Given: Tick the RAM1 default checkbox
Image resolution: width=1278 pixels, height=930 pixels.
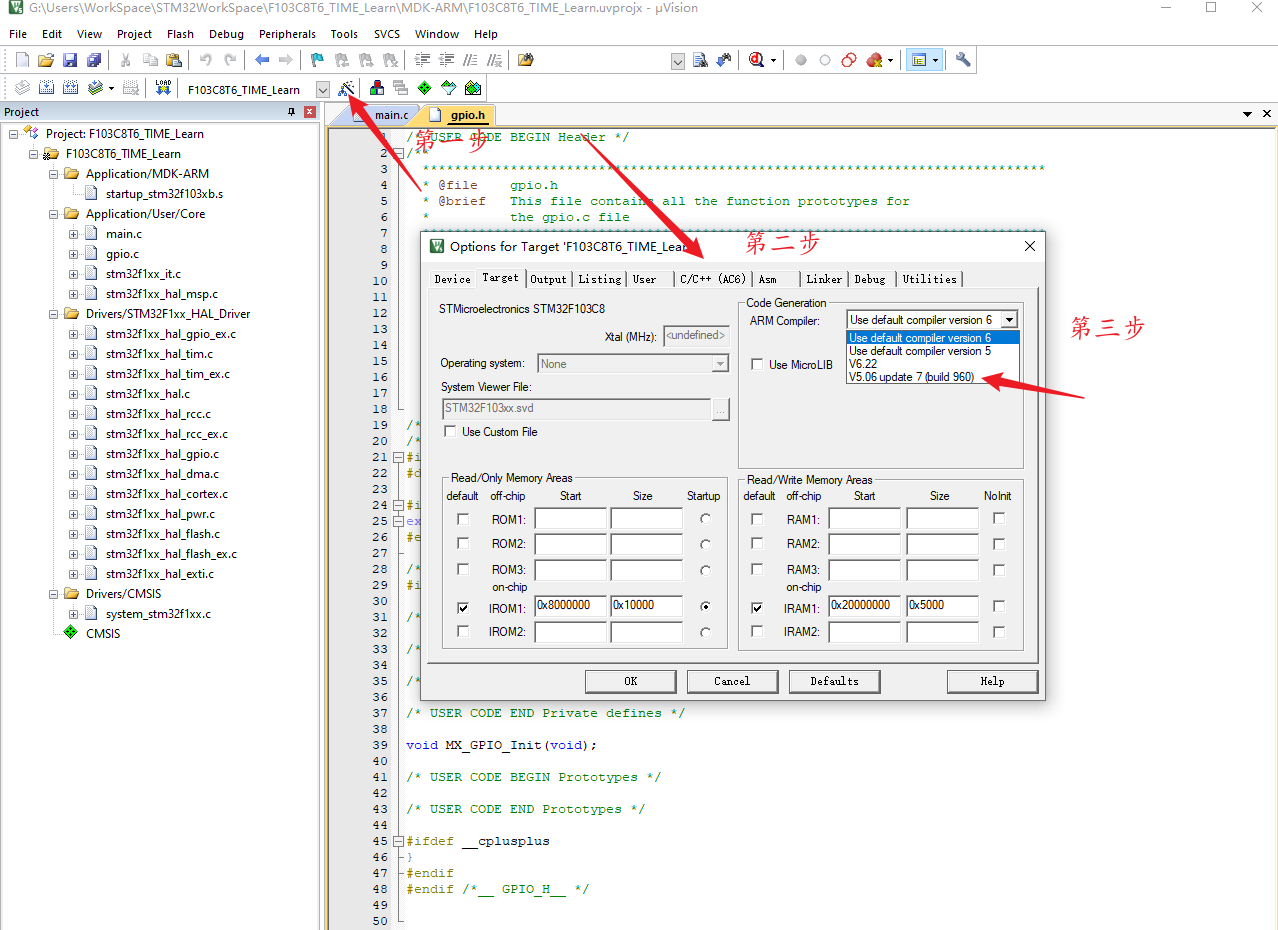Looking at the screenshot, I should pos(757,519).
